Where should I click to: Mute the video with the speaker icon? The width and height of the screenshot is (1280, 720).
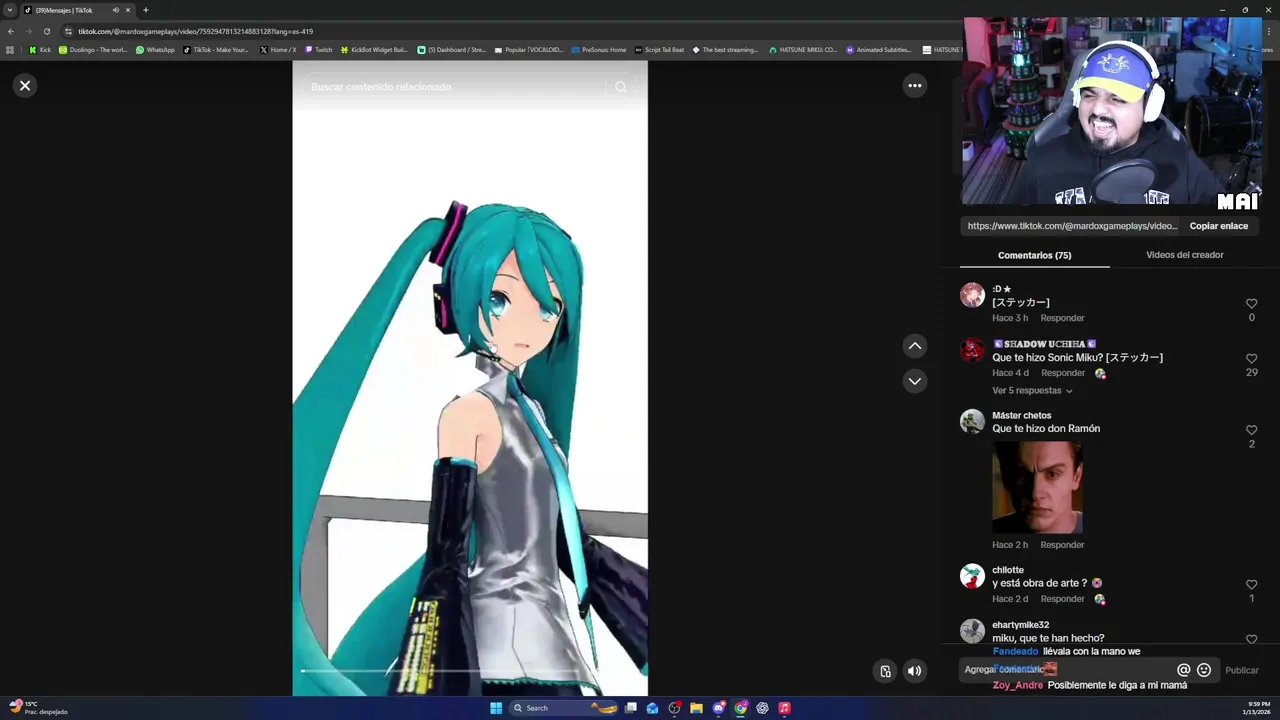(x=914, y=671)
